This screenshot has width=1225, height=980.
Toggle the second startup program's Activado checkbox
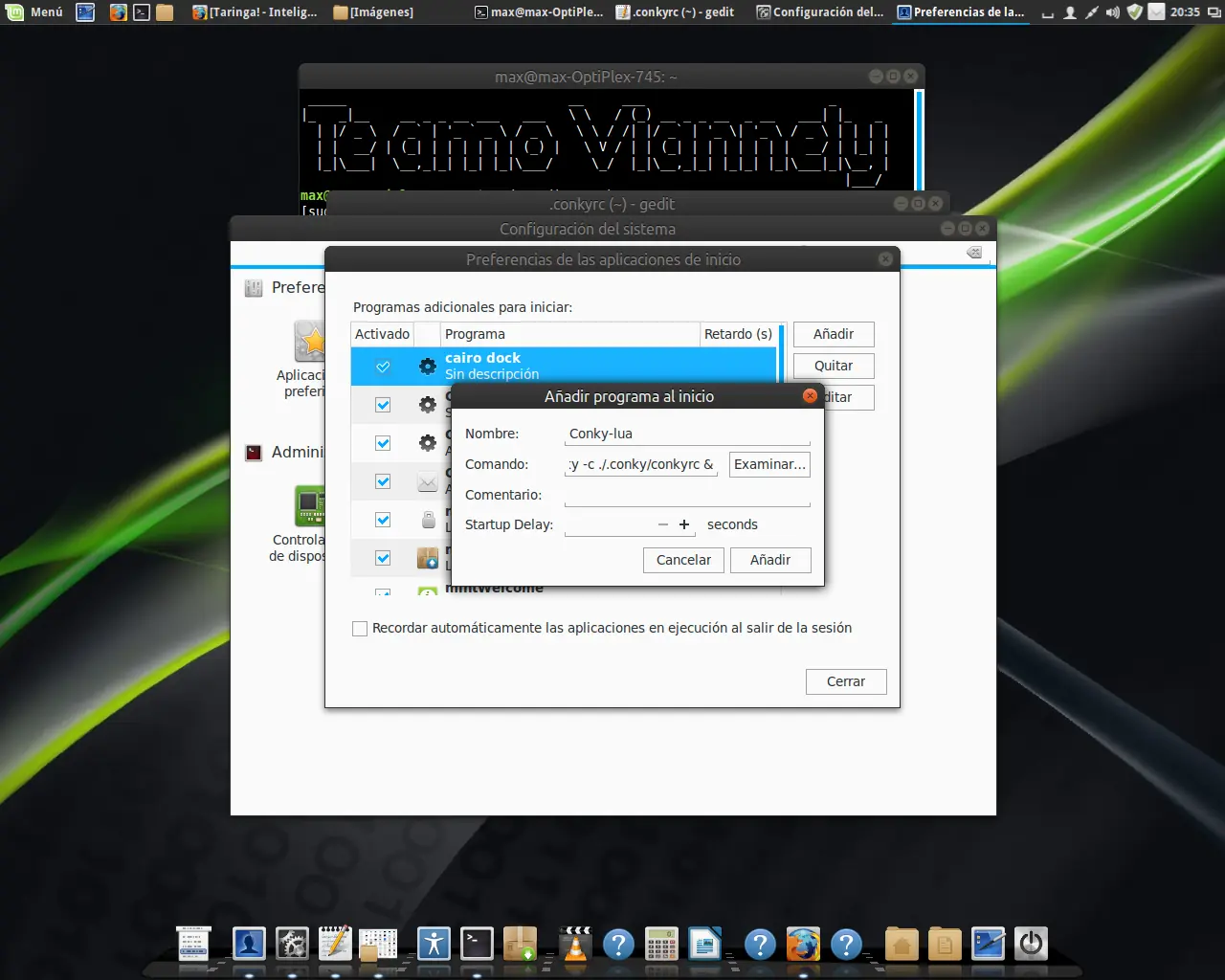(x=382, y=404)
